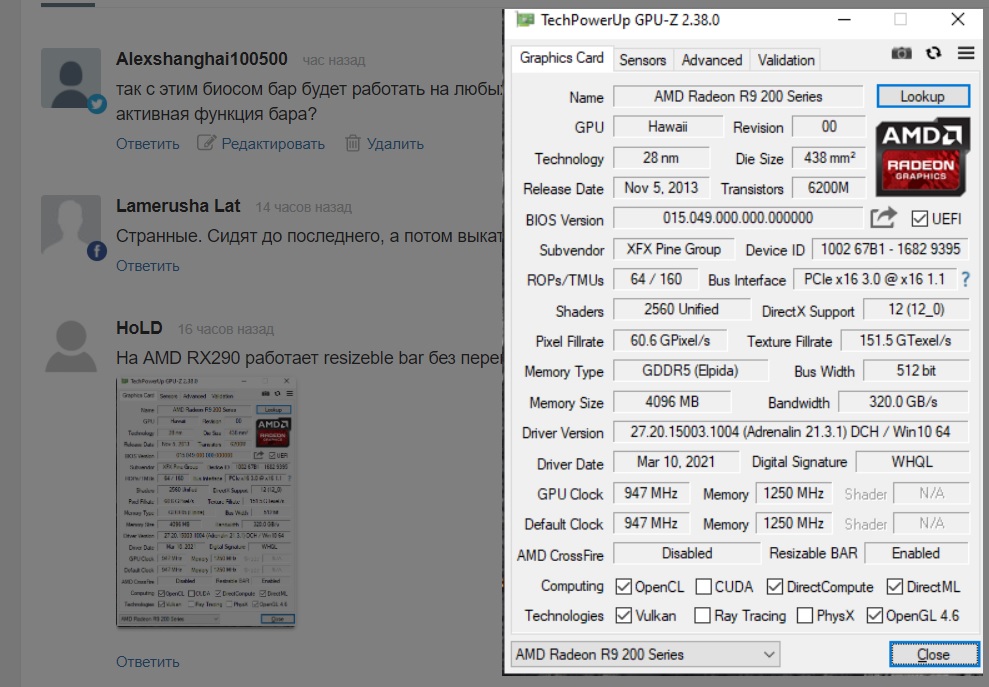
Task: Click the Memory Type GDDR5 (Elpida) field
Action: click(x=691, y=371)
